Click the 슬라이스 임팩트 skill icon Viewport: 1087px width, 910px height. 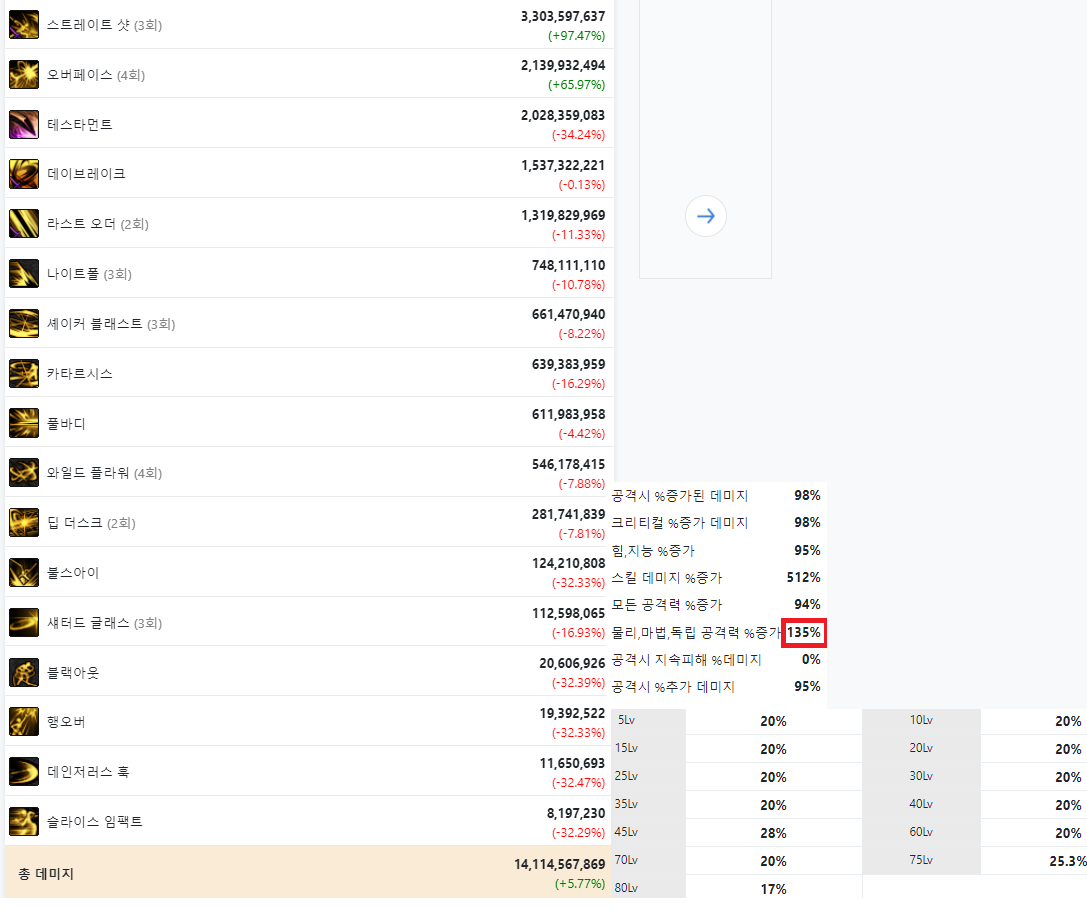click(x=24, y=821)
